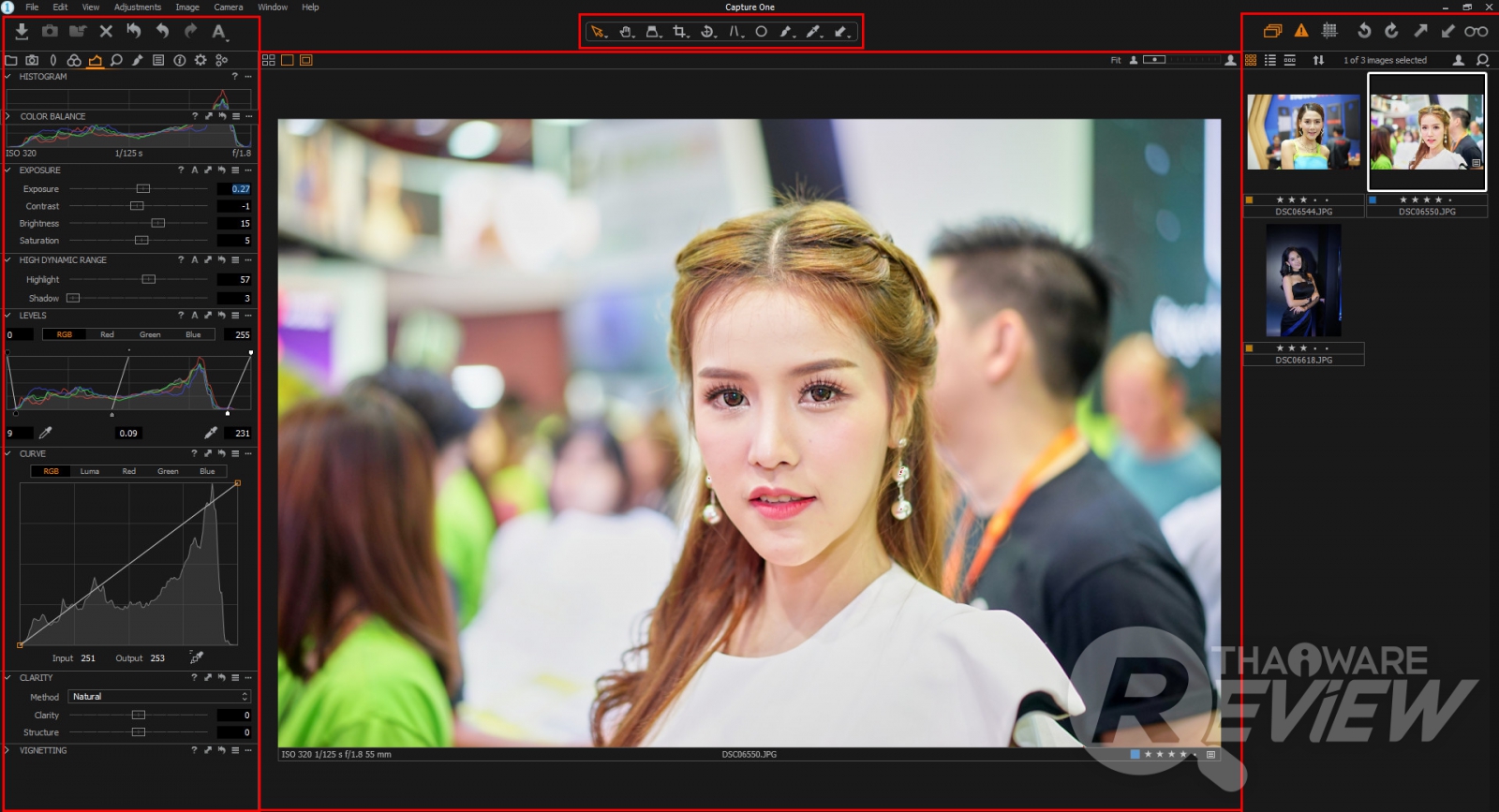
Task: Rotate image right with clockwise icon
Action: coord(1392,31)
